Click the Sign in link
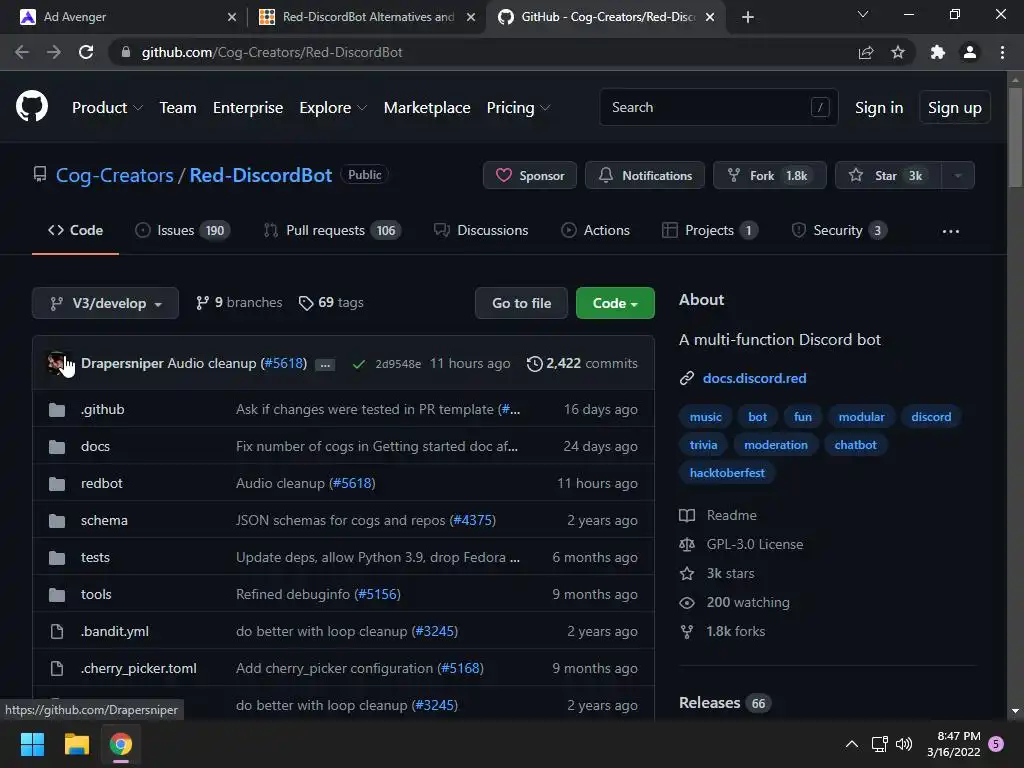1024x768 pixels. pos(879,108)
